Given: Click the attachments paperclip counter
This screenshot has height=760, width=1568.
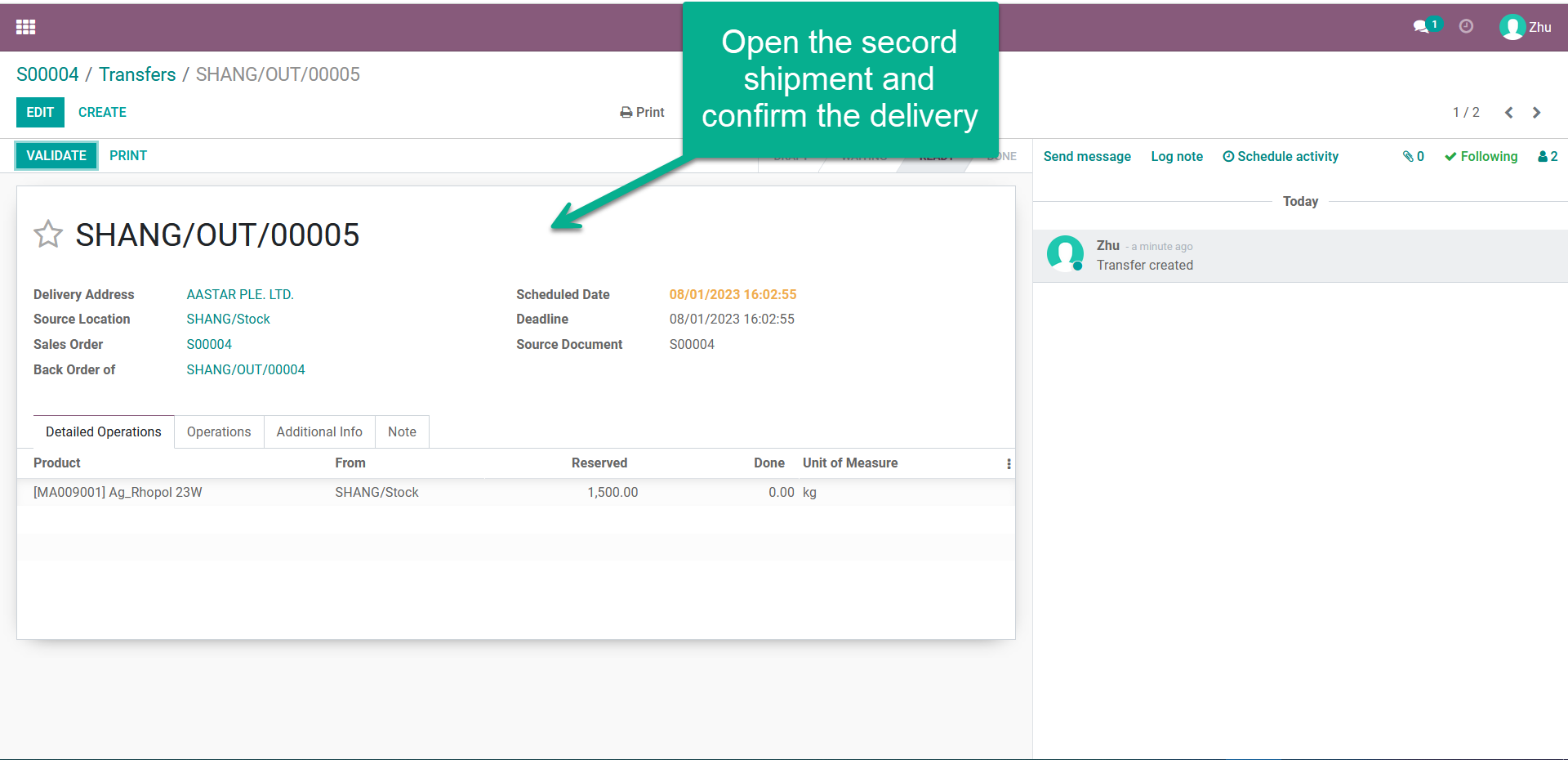Looking at the screenshot, I should coord(1414,156).
